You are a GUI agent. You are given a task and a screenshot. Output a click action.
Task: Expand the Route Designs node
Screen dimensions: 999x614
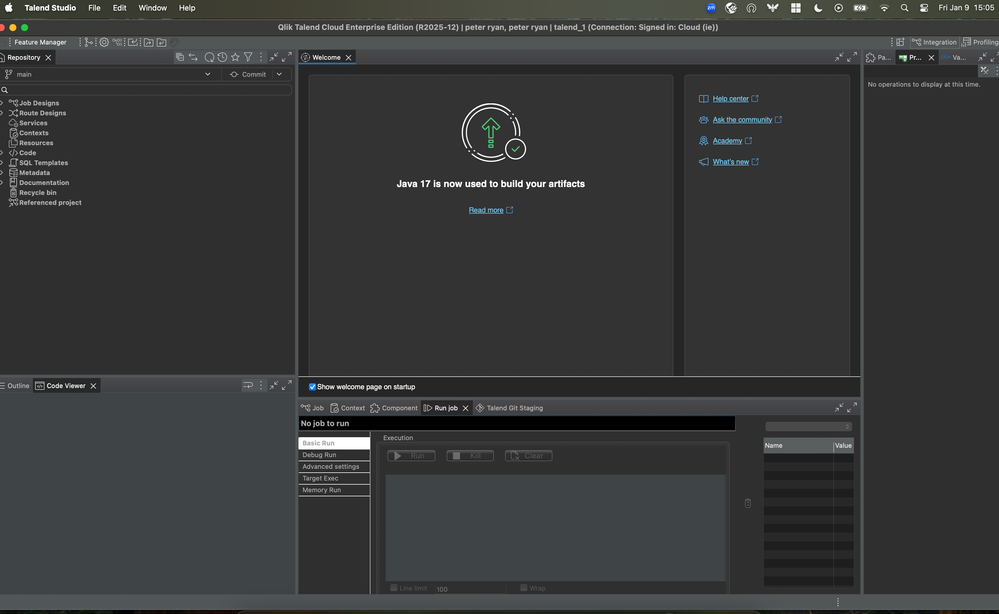click(2, 113)
